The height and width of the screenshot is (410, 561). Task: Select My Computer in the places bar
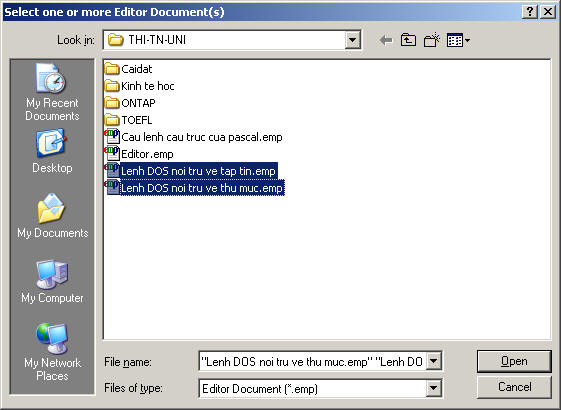tap(52, 281)
